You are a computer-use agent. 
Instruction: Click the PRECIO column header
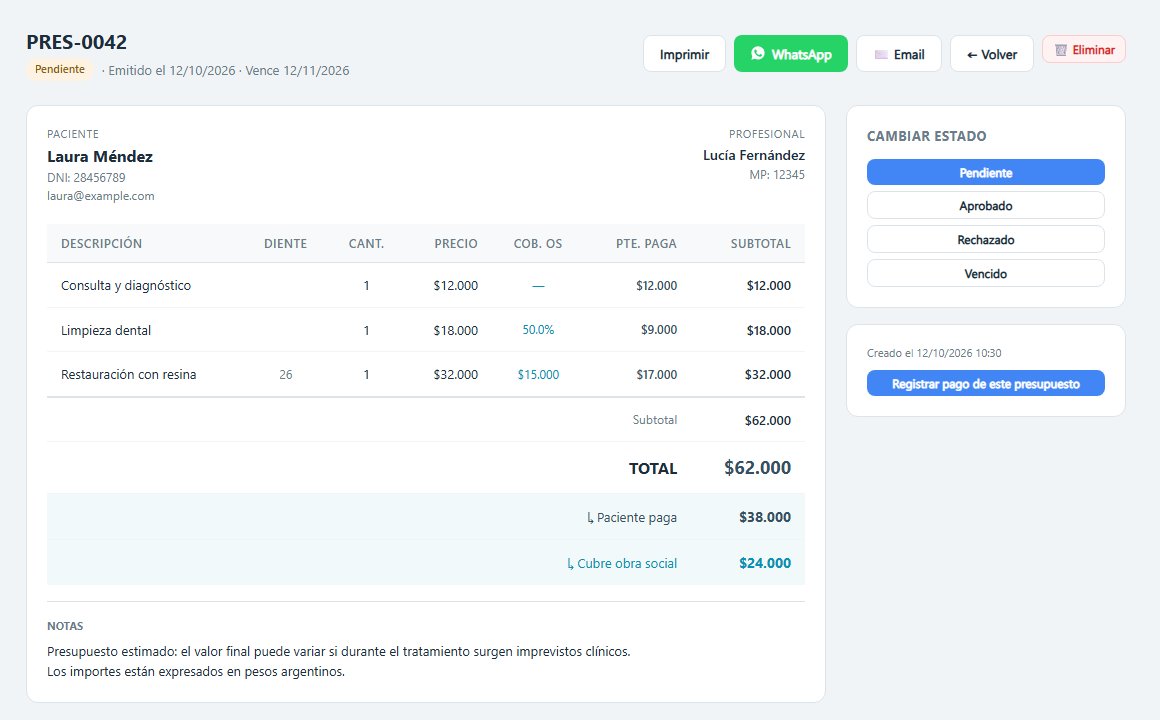pyautogui.click(x=456, y=243)
